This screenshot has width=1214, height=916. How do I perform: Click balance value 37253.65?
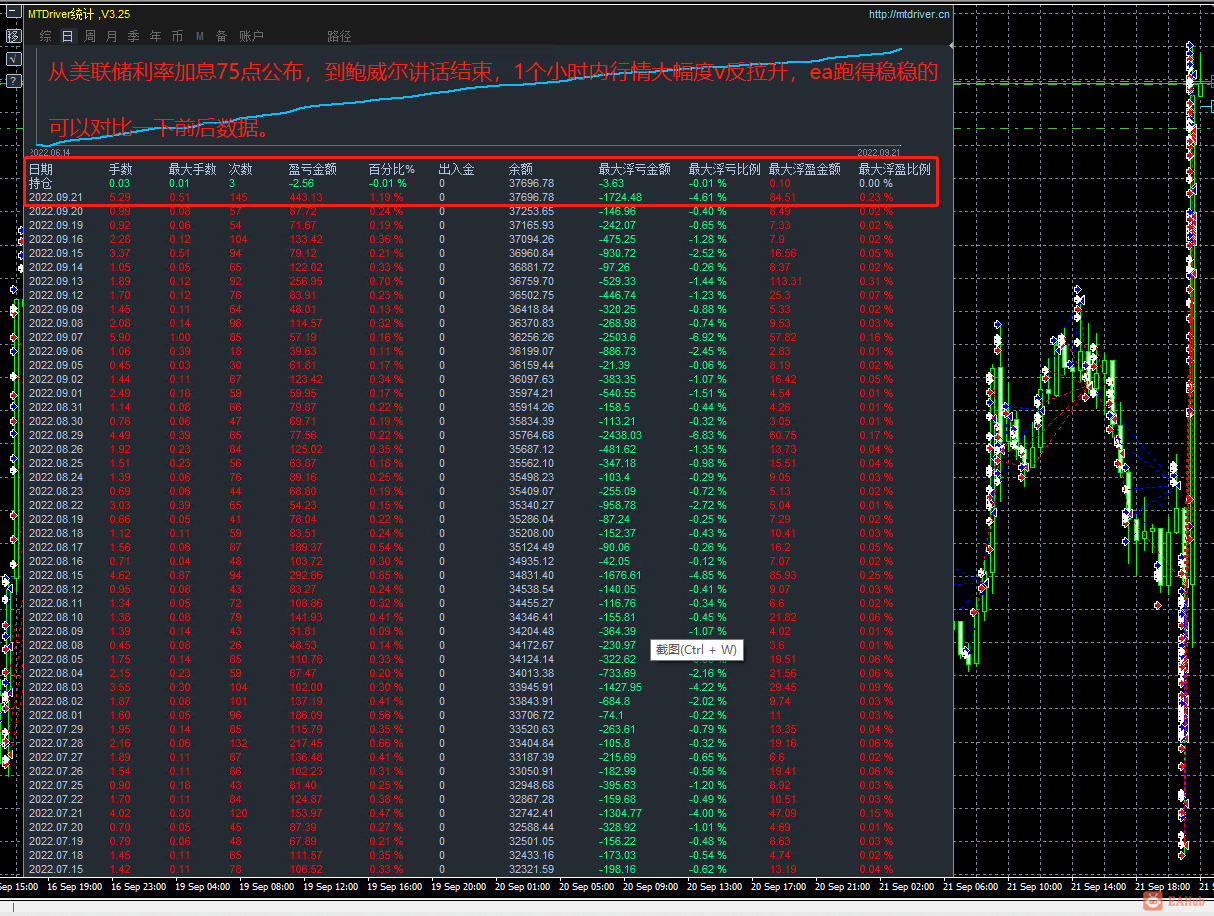click(531, 212)
